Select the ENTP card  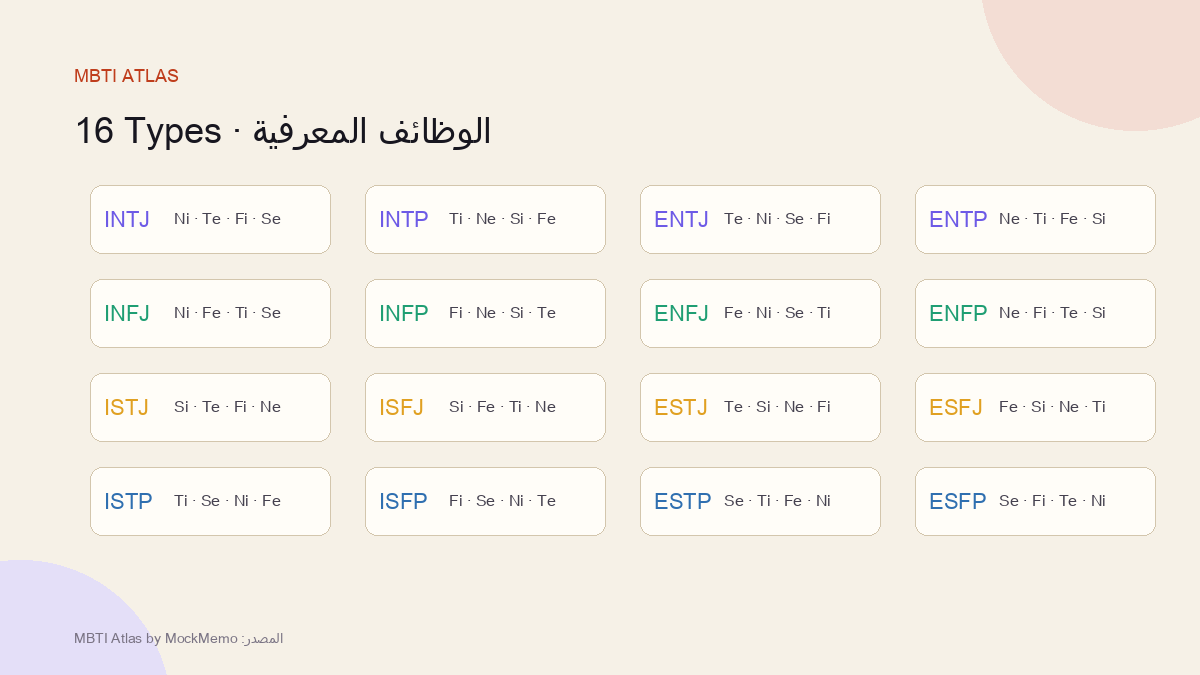point(1035,219)
